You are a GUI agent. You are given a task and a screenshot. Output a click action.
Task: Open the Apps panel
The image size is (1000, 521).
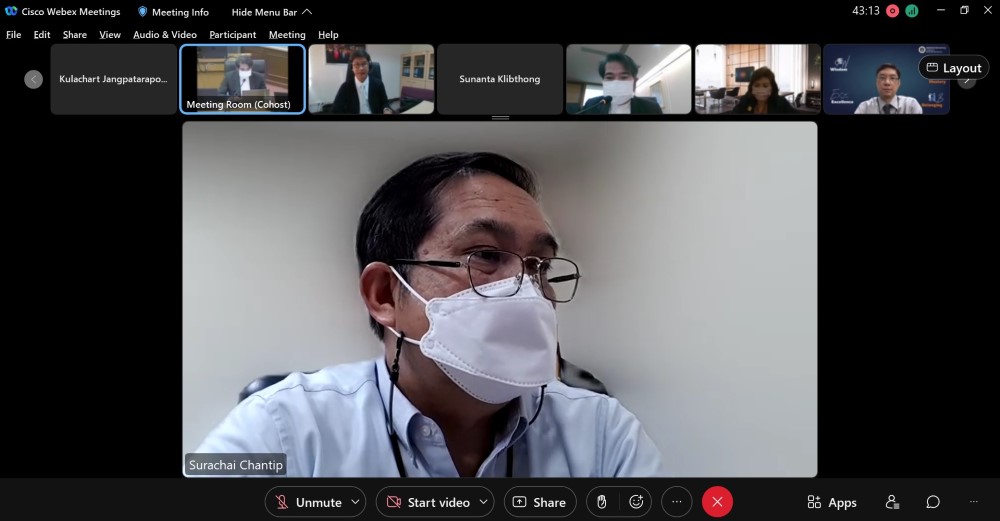click(x=832, y=502)
